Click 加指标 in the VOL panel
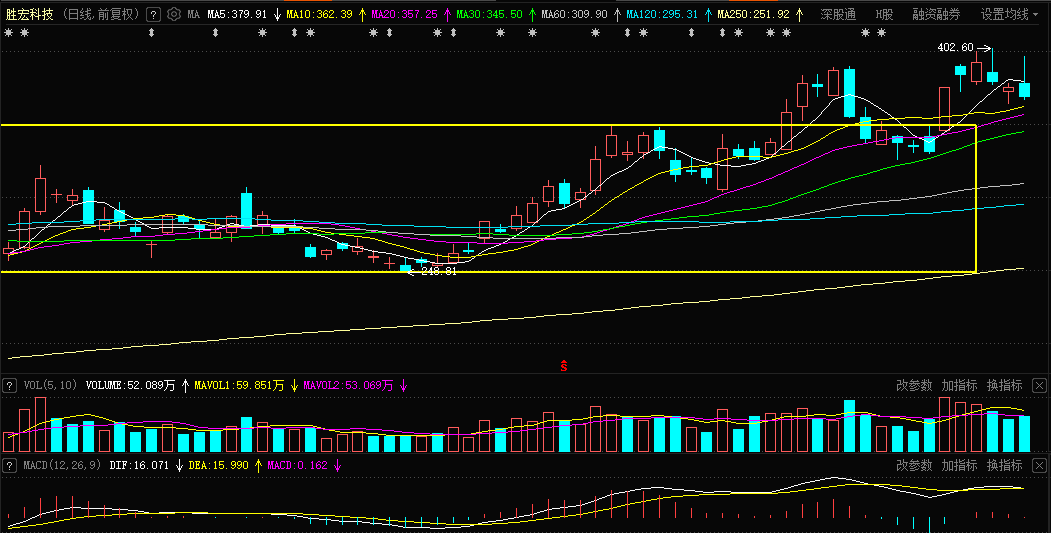Viewport: 1051px width, 533px height. [x=959, y=386]
